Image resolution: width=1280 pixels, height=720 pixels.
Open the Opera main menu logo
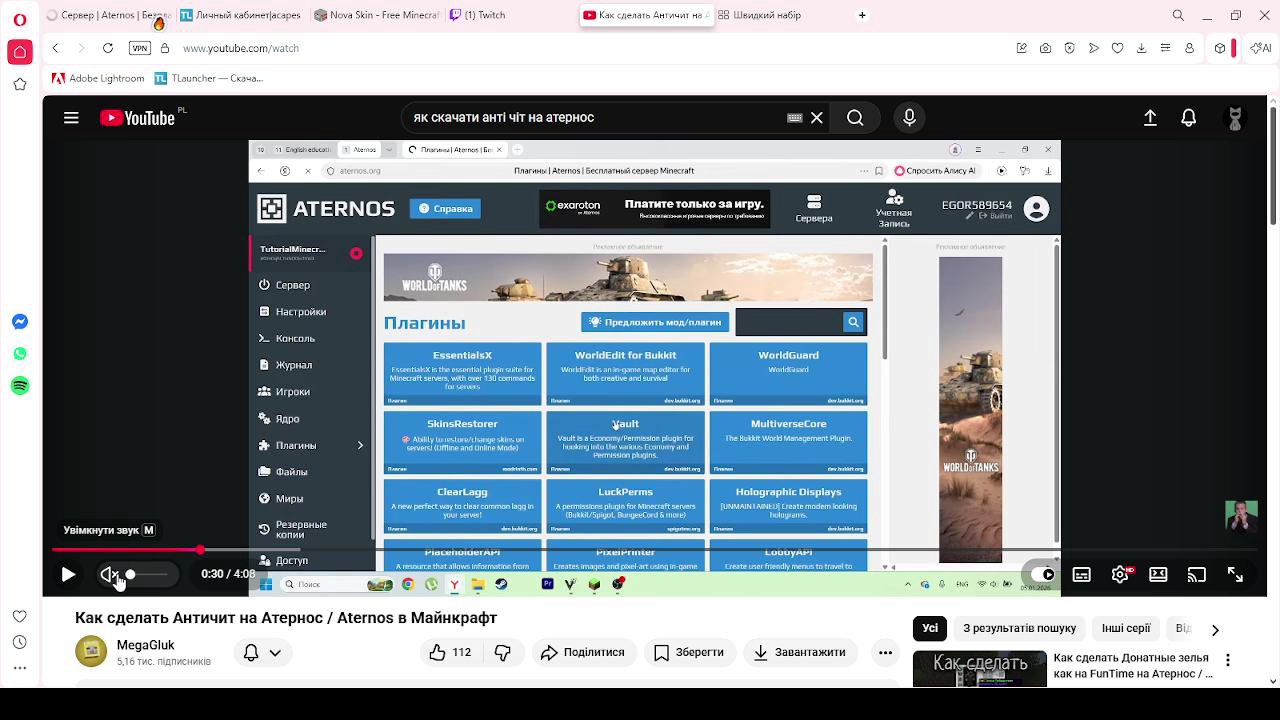pos(19,18)
